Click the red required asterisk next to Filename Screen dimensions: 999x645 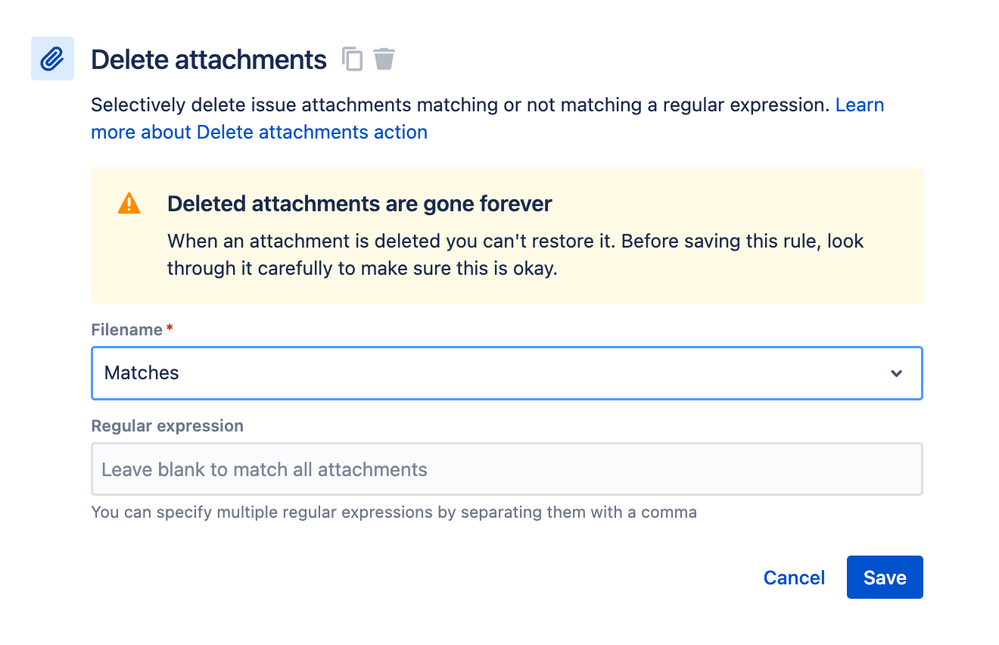[x=169, y=328]
